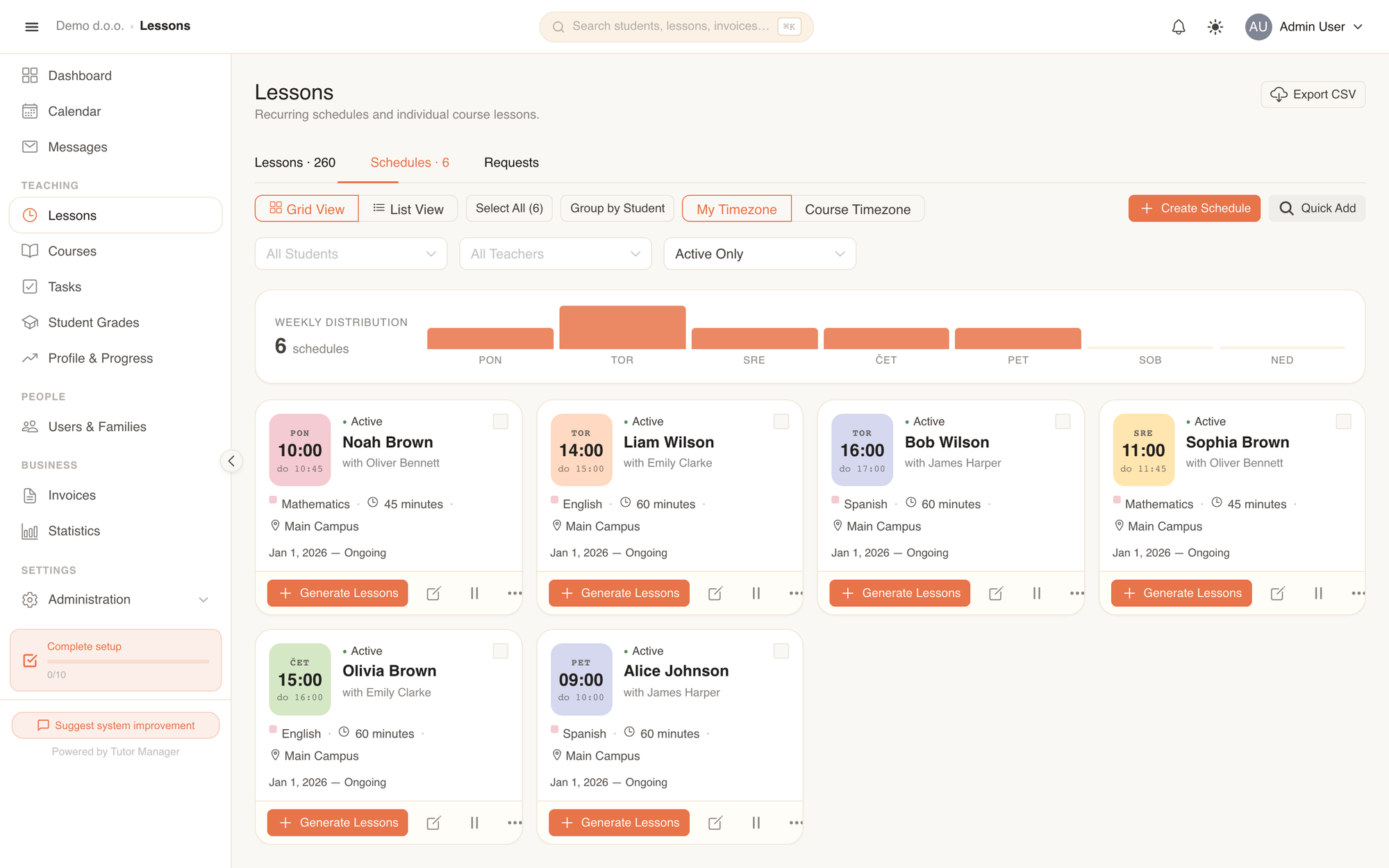Select Olivia Brown schedule checkbox
Image resolution: width=1389 pixels, height=868 pixels.
[x=500, y=651]
